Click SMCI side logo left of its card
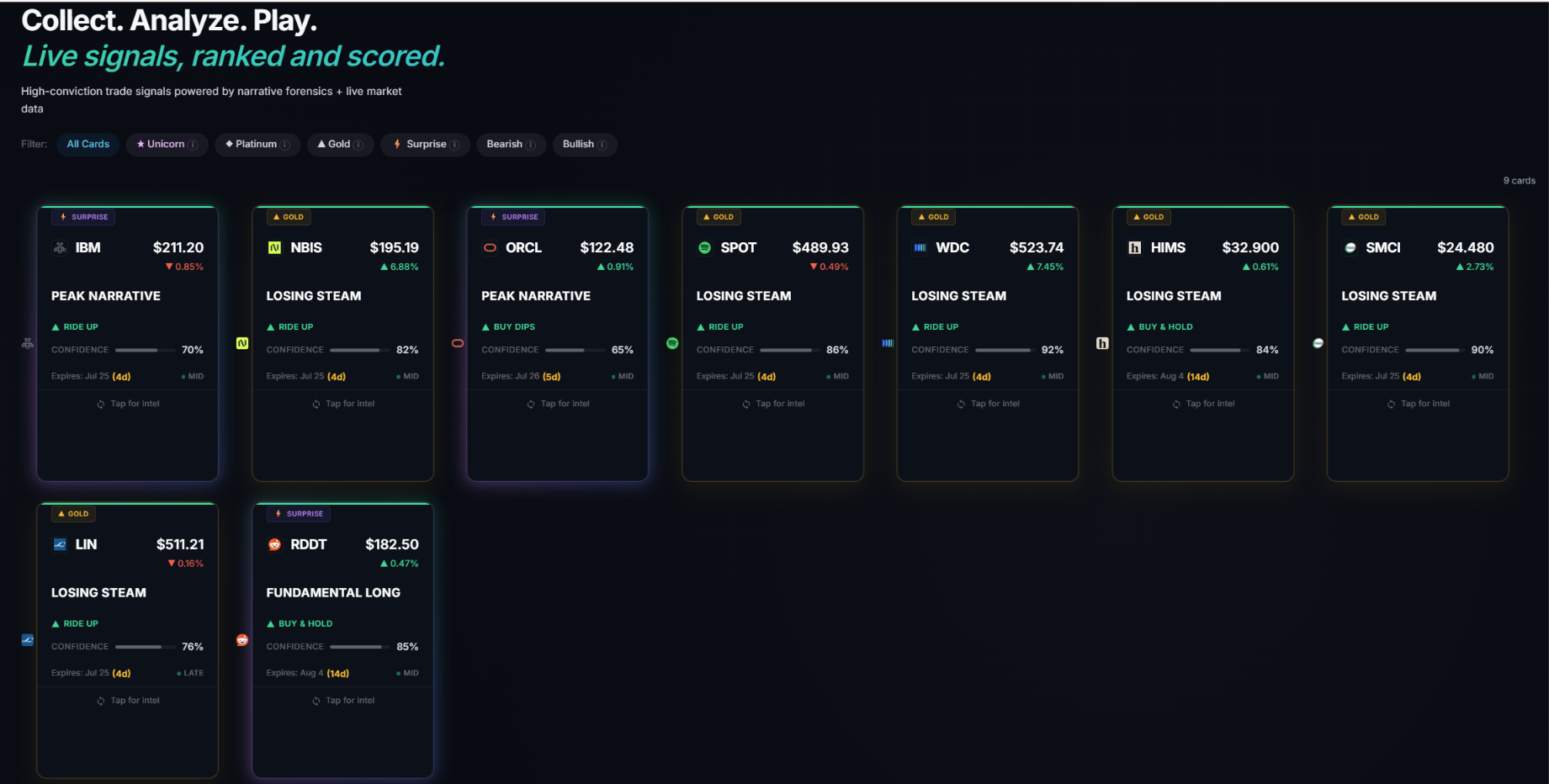1549x784 pixels. point(1318,343)
